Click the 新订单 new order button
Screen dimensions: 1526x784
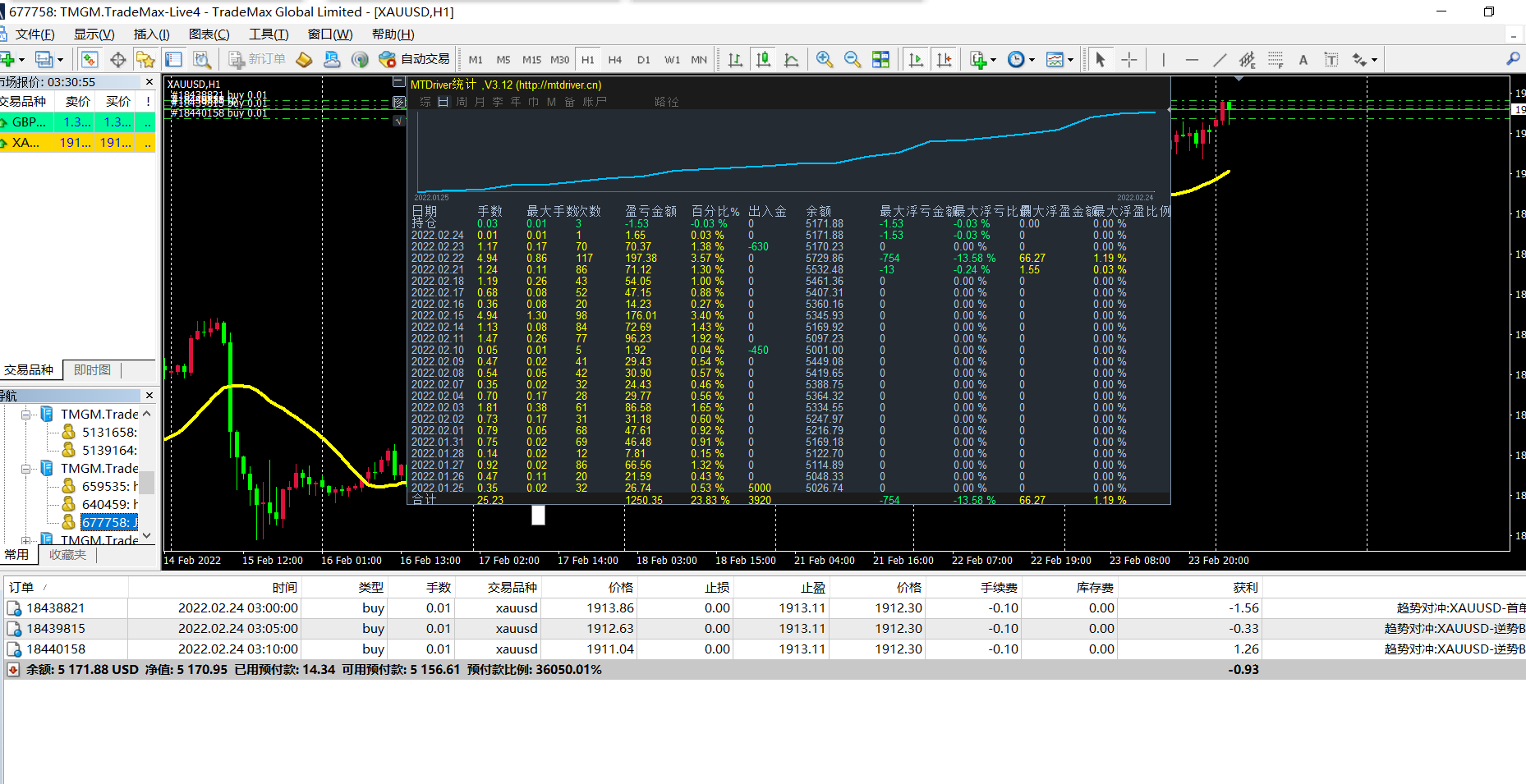pos(257,59)
